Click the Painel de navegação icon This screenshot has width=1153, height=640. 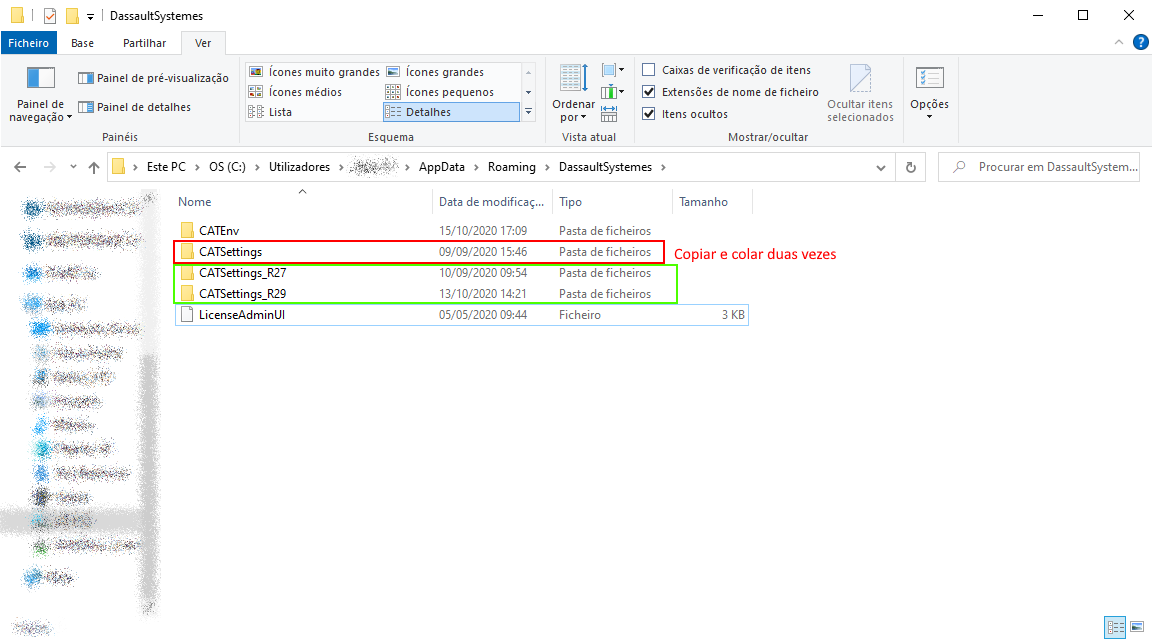40,80
